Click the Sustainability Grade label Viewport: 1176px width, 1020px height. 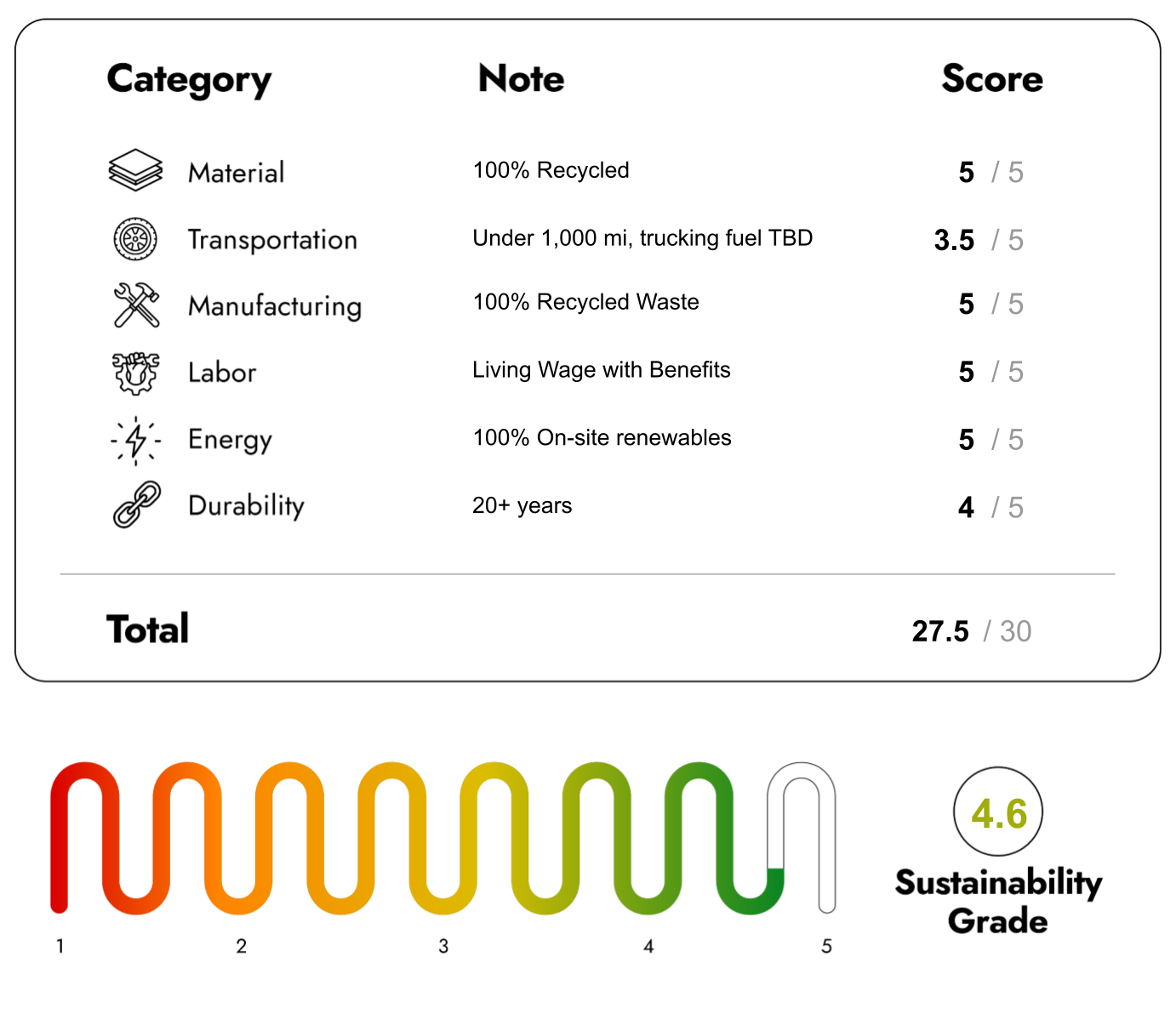point(998,902)
